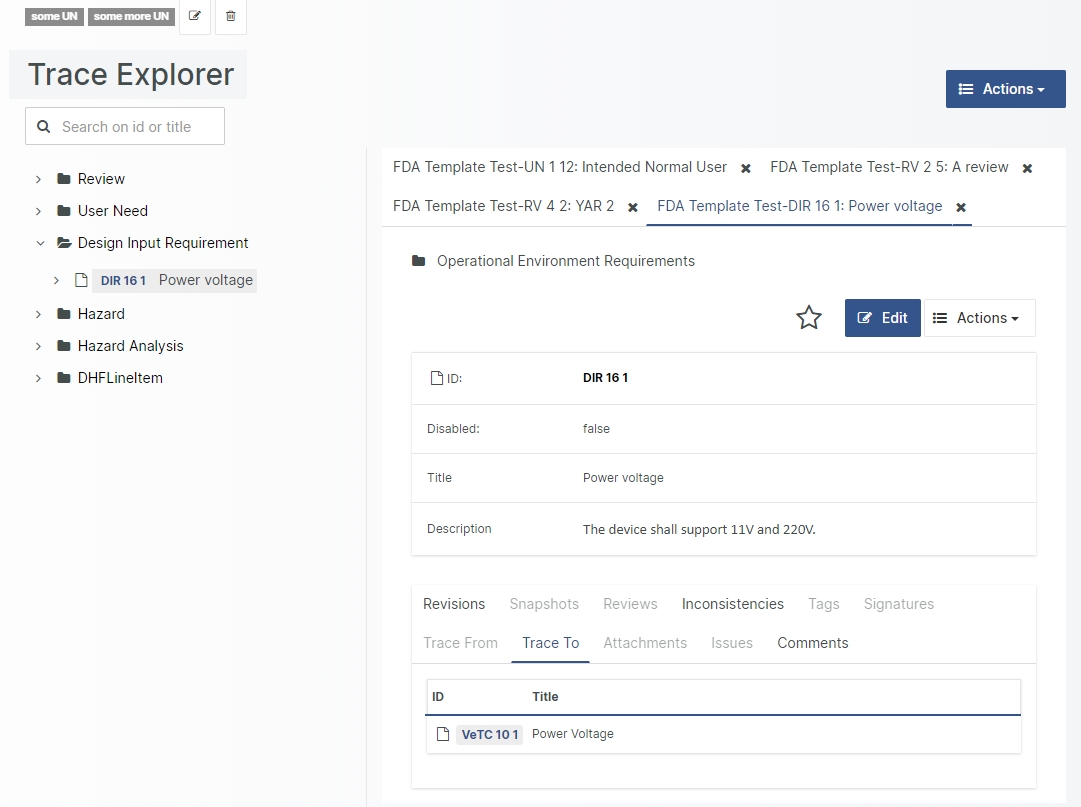
Task: Click the 'some more UN' tag
Action: (131, 16)
